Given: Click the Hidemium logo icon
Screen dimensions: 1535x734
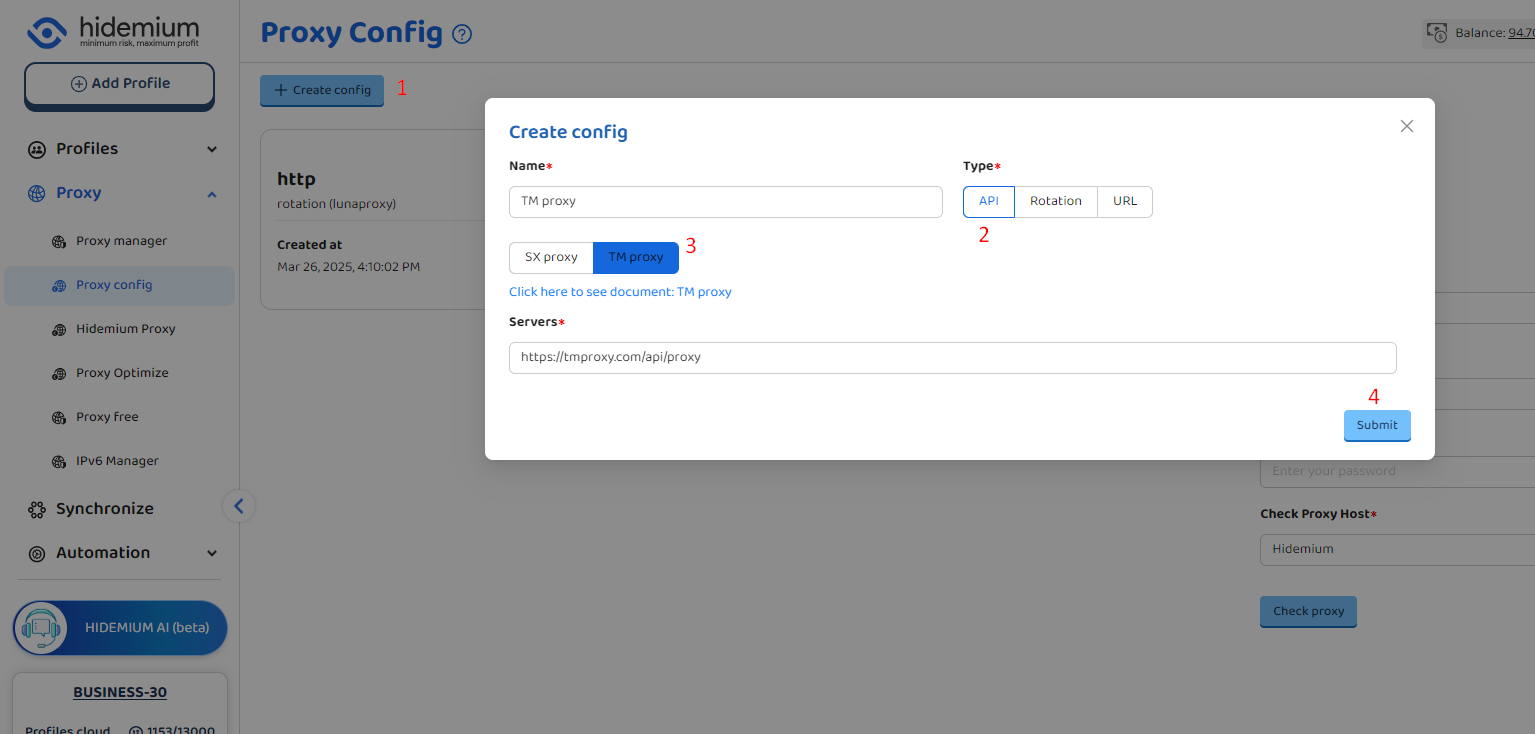Looking at the screenshot, I should pyautogui.click(x=46, y=31).
